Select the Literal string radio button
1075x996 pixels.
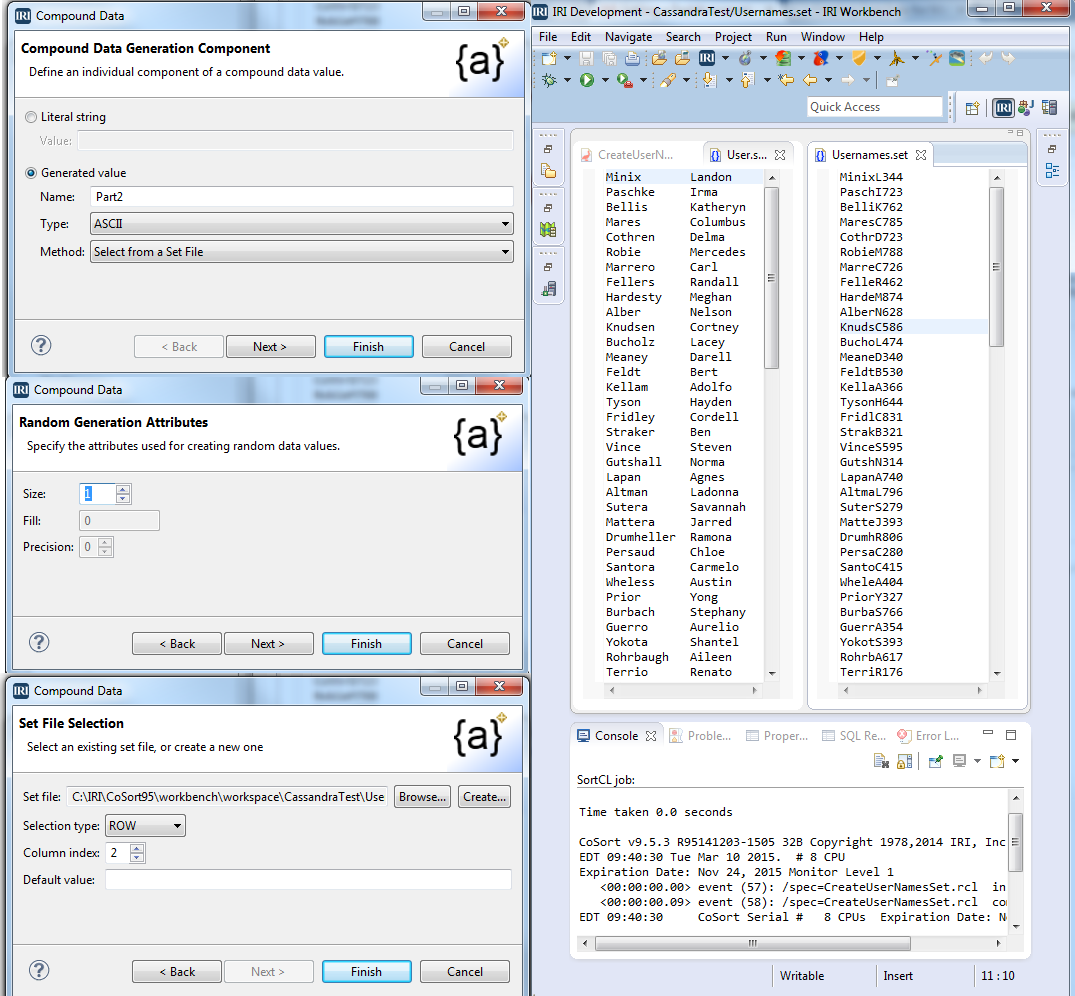pyautogui.click(x=31, y=117)
